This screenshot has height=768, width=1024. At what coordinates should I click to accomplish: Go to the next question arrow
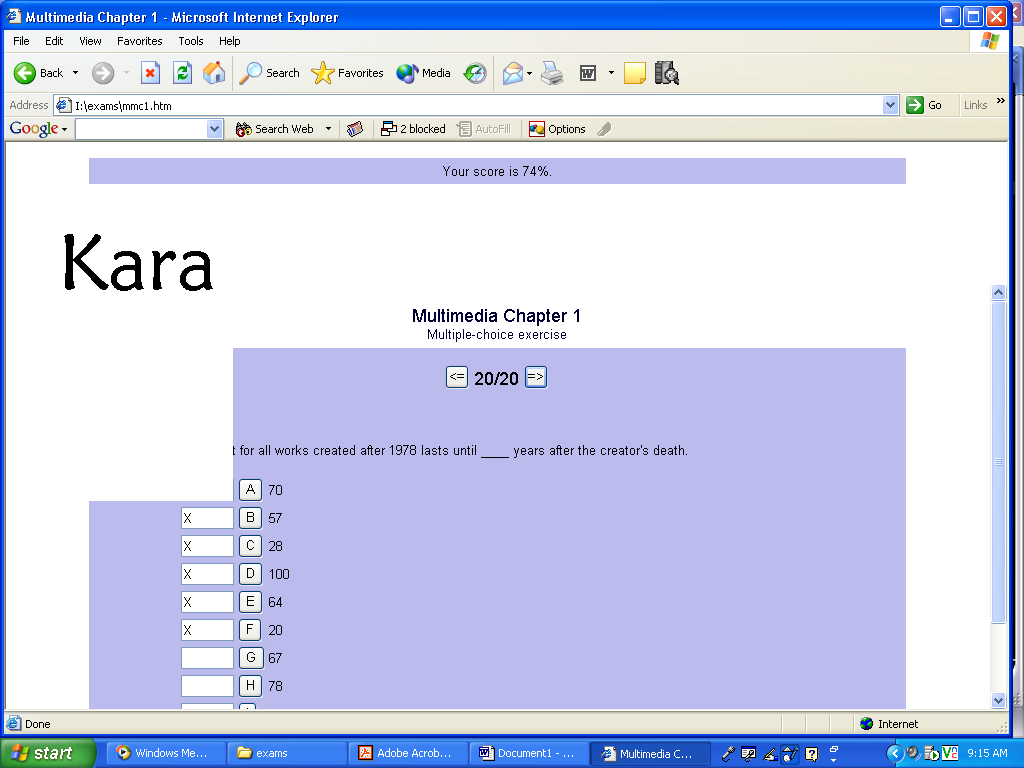[x=536, y=377]
